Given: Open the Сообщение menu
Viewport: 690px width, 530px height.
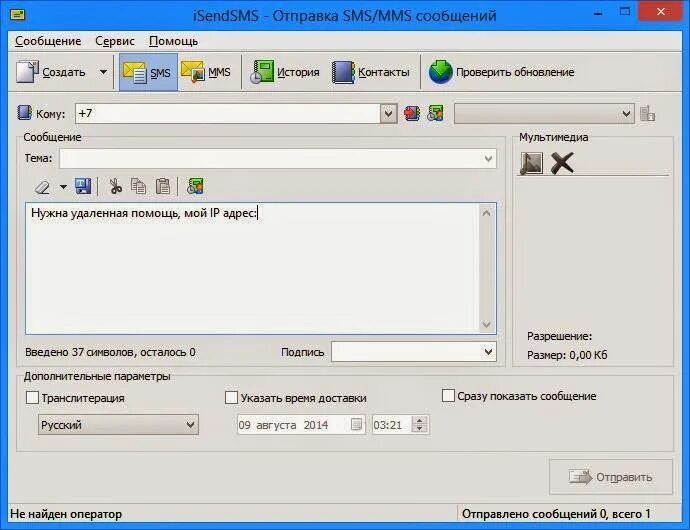Looking at the screenshot, I should 48,41.
